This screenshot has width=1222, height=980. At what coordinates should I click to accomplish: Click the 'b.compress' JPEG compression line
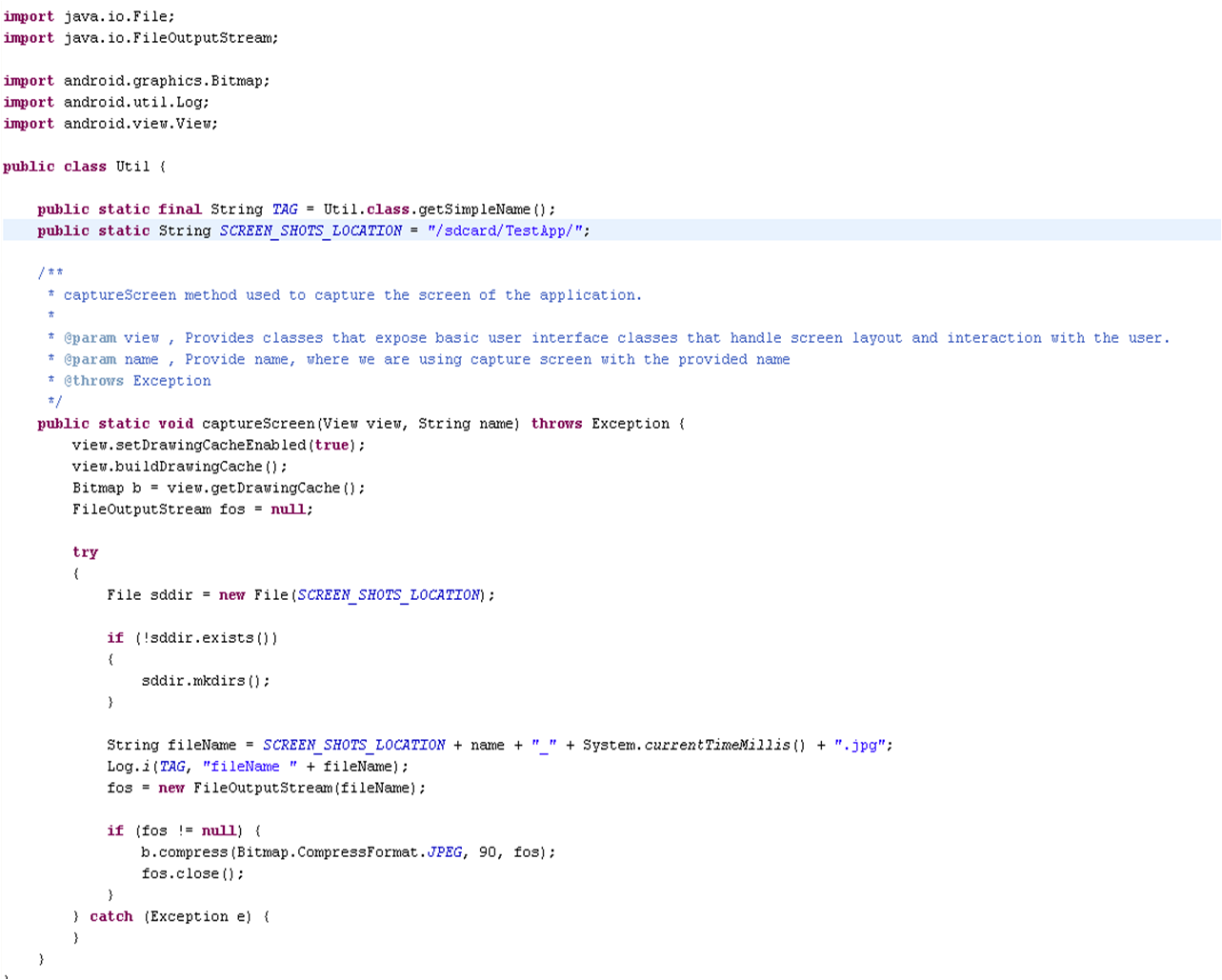349,852
